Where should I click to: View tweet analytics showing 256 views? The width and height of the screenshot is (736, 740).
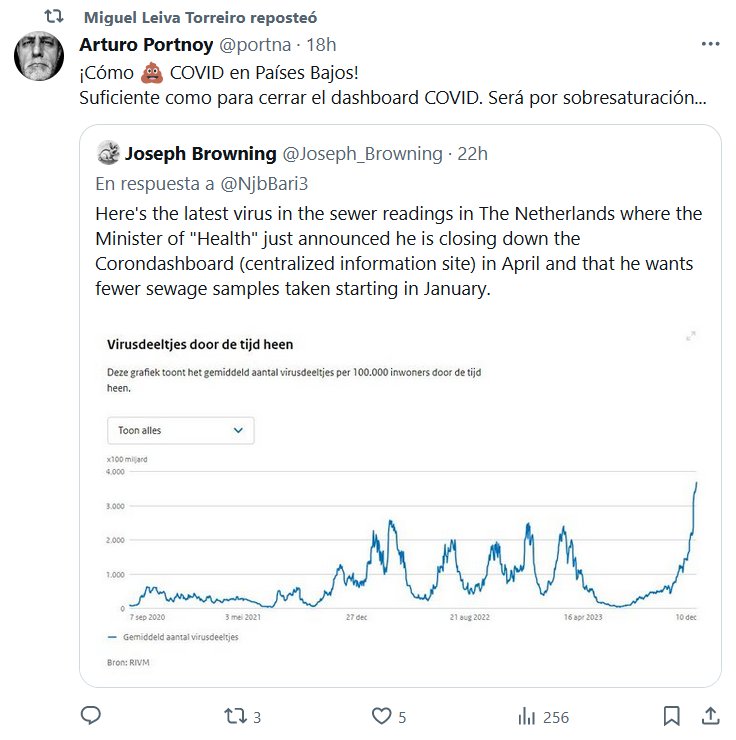(x=527, y=716)
